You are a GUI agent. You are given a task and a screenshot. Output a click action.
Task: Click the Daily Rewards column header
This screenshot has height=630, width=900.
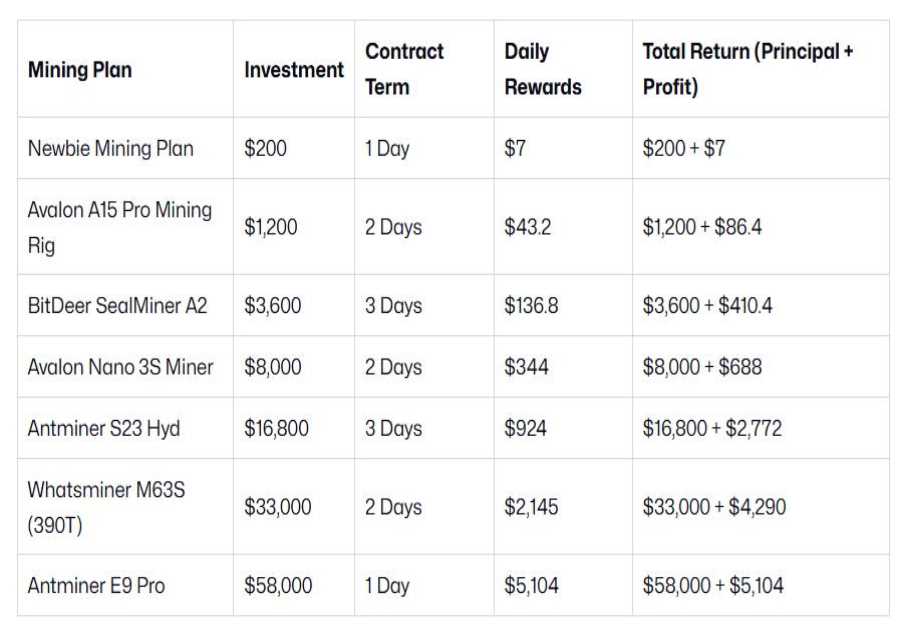[542, 69]
